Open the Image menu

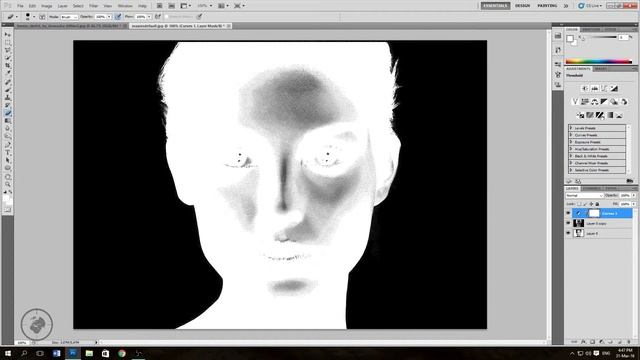click(47, 6)
